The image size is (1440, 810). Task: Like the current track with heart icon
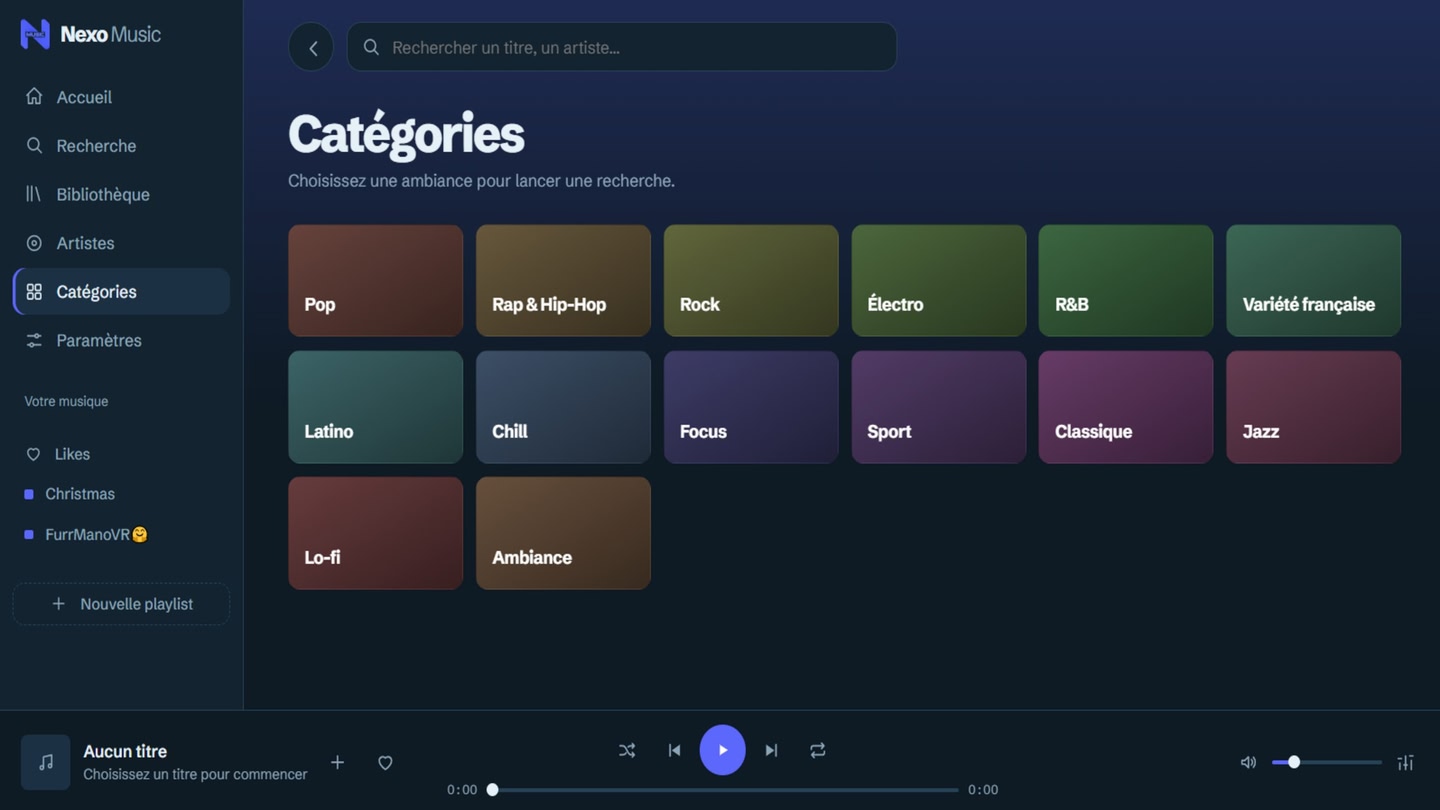point(385,762)
